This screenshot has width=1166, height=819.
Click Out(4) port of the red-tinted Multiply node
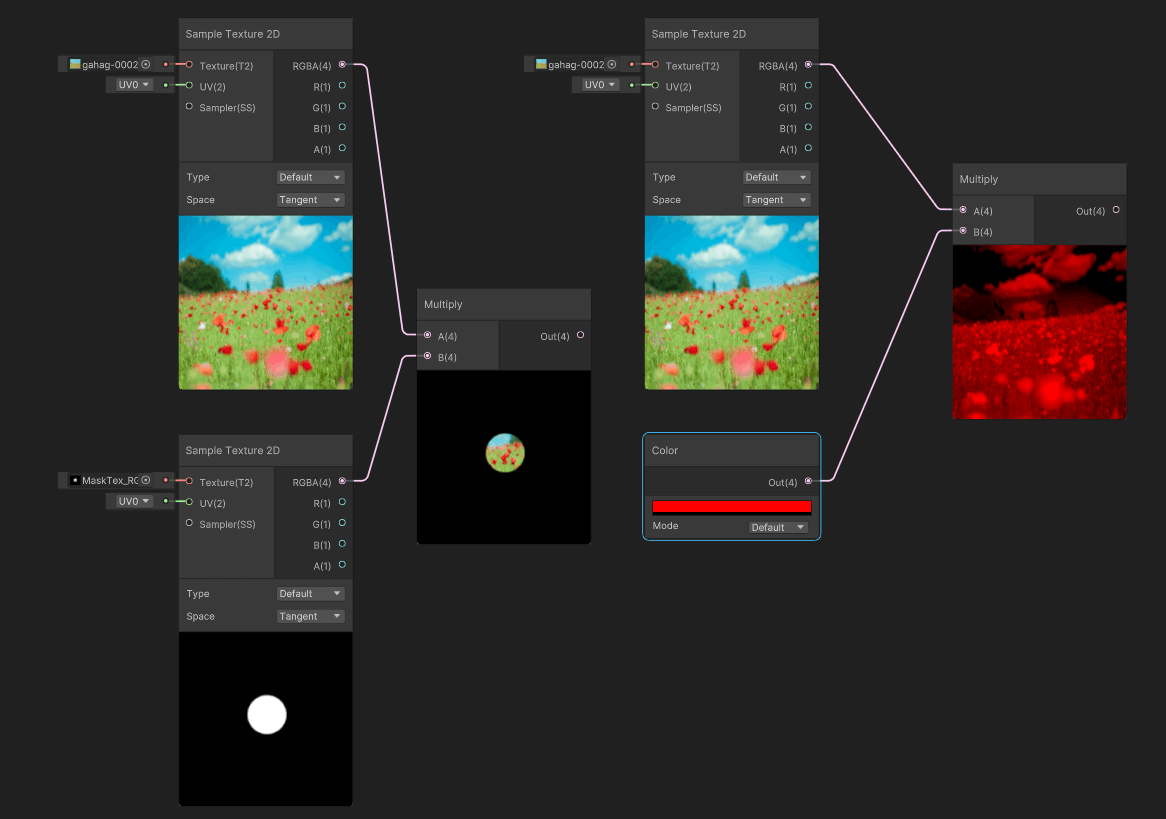click(x=1116, y=211)
